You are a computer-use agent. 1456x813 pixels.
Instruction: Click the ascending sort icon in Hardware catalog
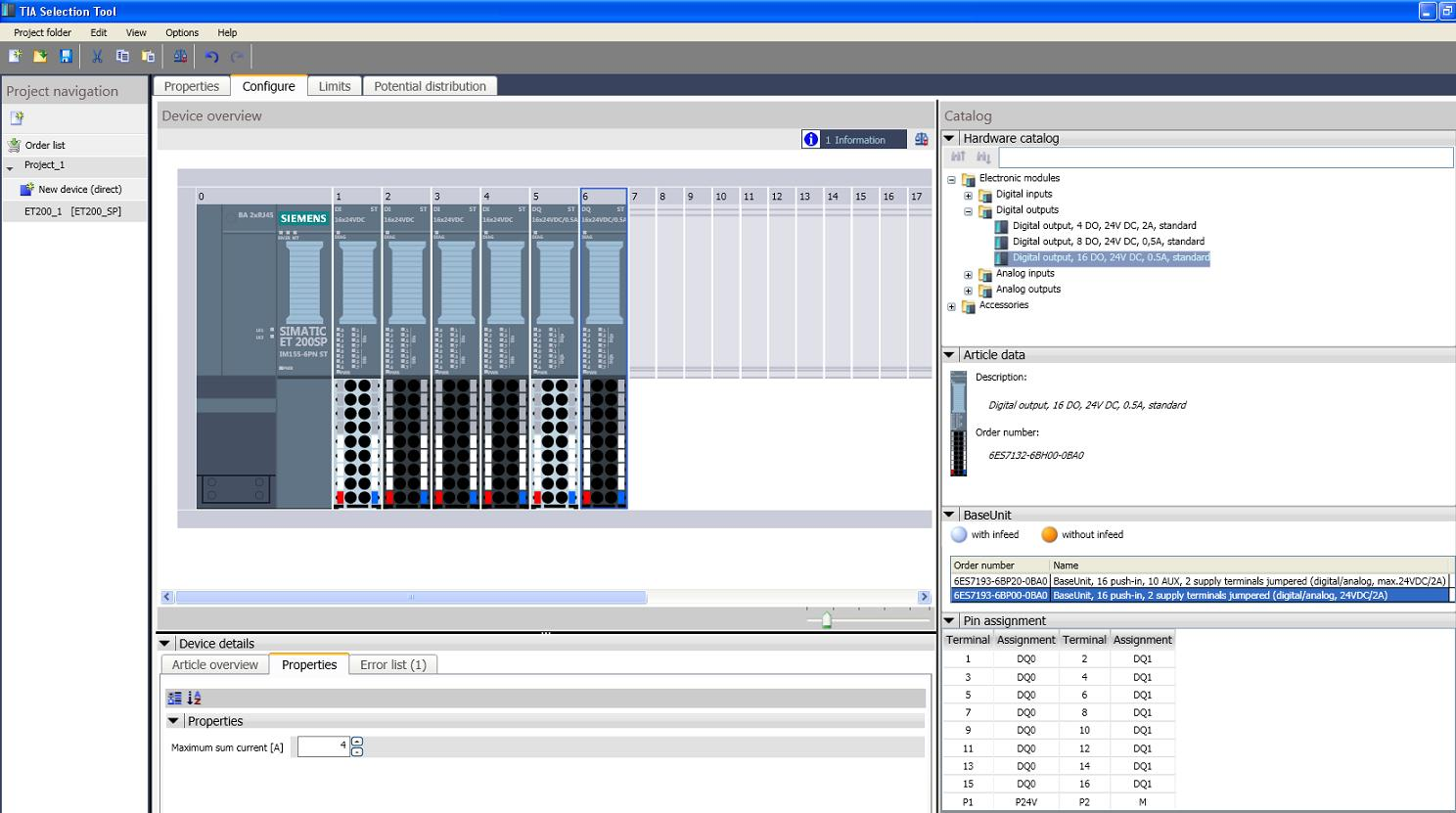(958, 157)
